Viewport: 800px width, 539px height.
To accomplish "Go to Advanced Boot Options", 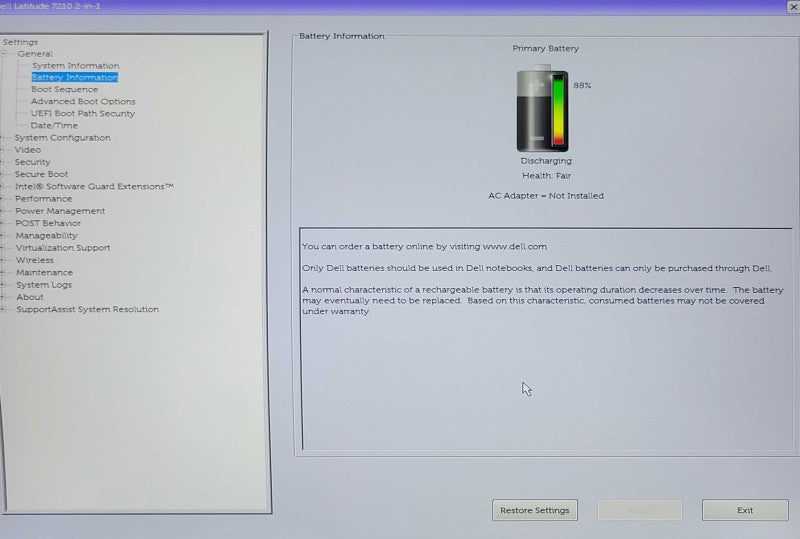I will coord(83,102).
